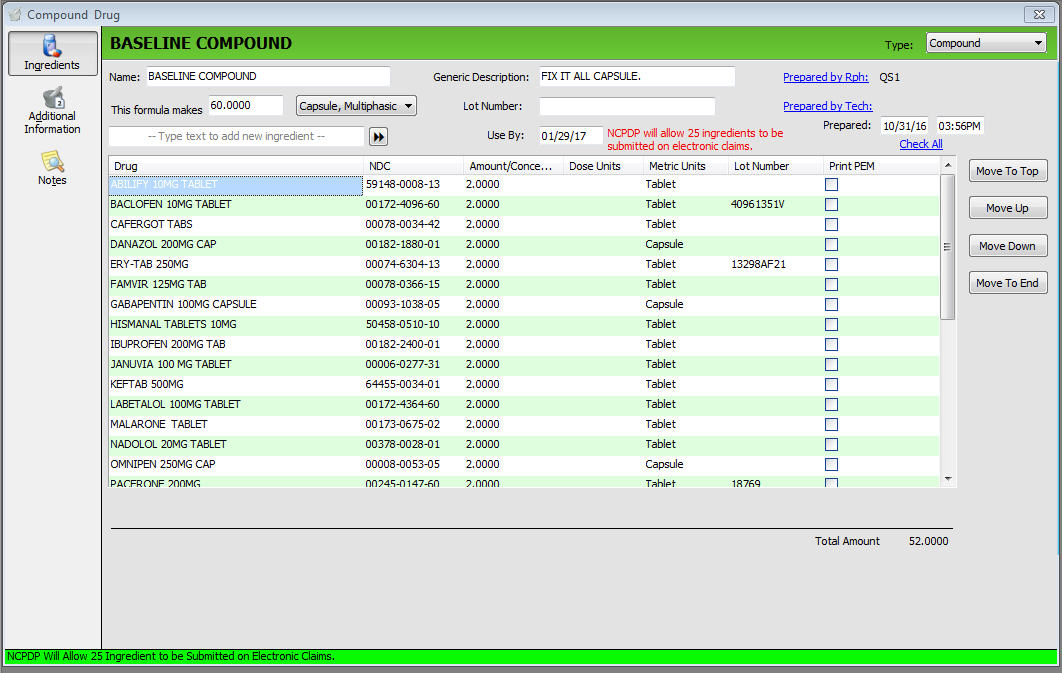Toggle Print PEM for HISMANAL TABLETS 10MG
1062x673 pixels.
tap(832, 324)
